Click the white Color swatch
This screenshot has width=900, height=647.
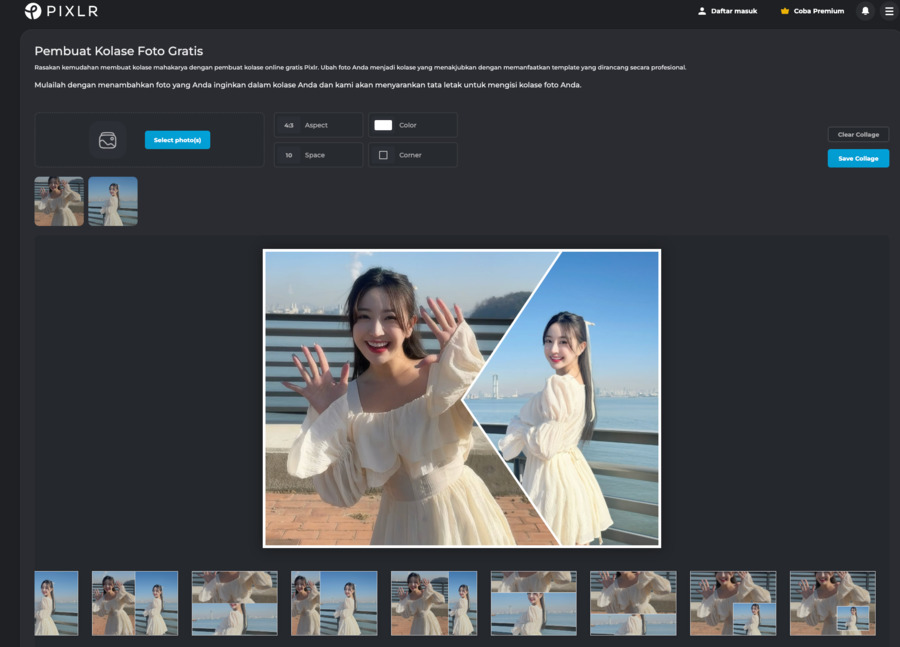[383, 125]
